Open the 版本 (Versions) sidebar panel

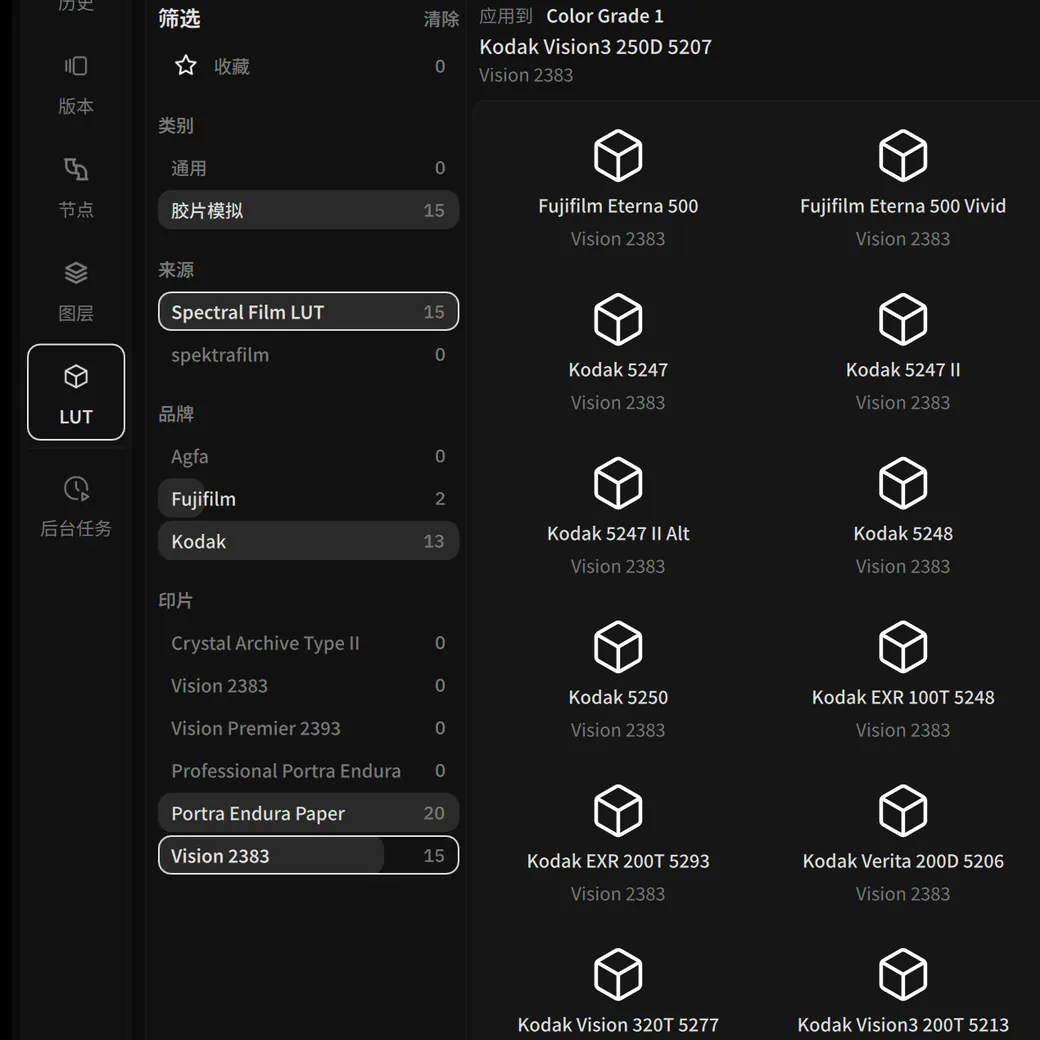pyautogui.click(x=76, y=86)
